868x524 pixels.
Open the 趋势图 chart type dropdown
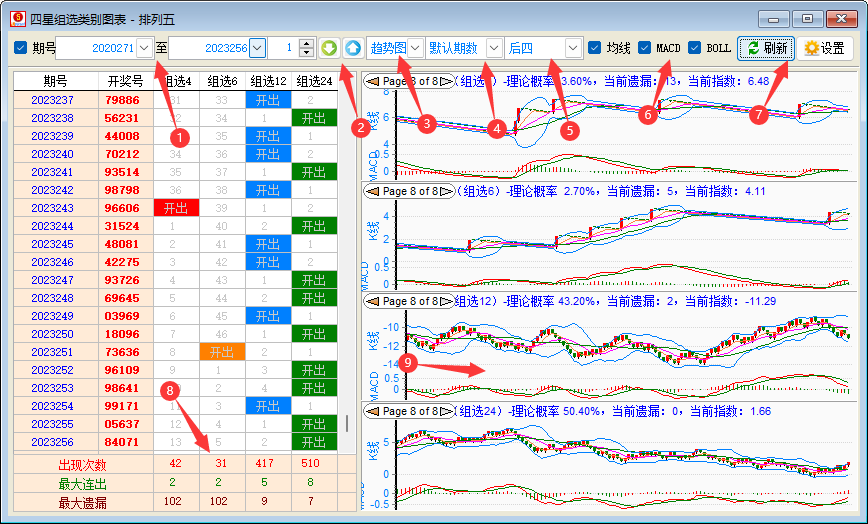pyautogui.click(x=414, y=48)
